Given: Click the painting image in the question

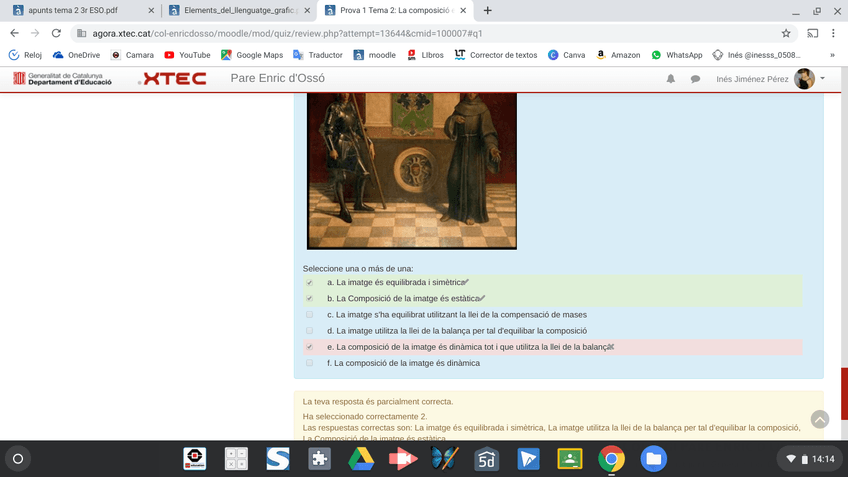Looking at the screenshot, I should (x=412, y=171).
